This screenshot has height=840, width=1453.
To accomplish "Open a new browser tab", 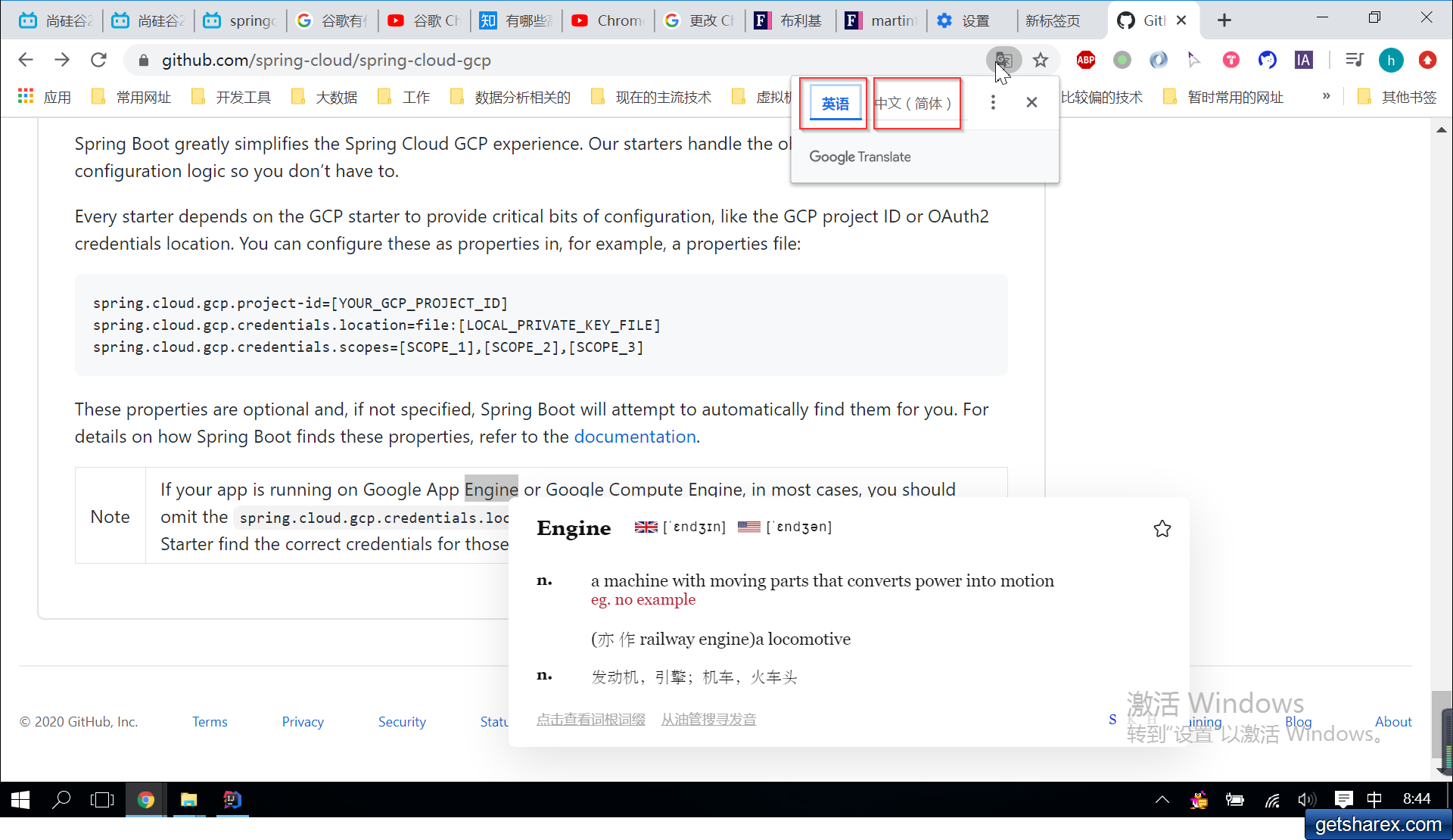I will [1224, 20].
